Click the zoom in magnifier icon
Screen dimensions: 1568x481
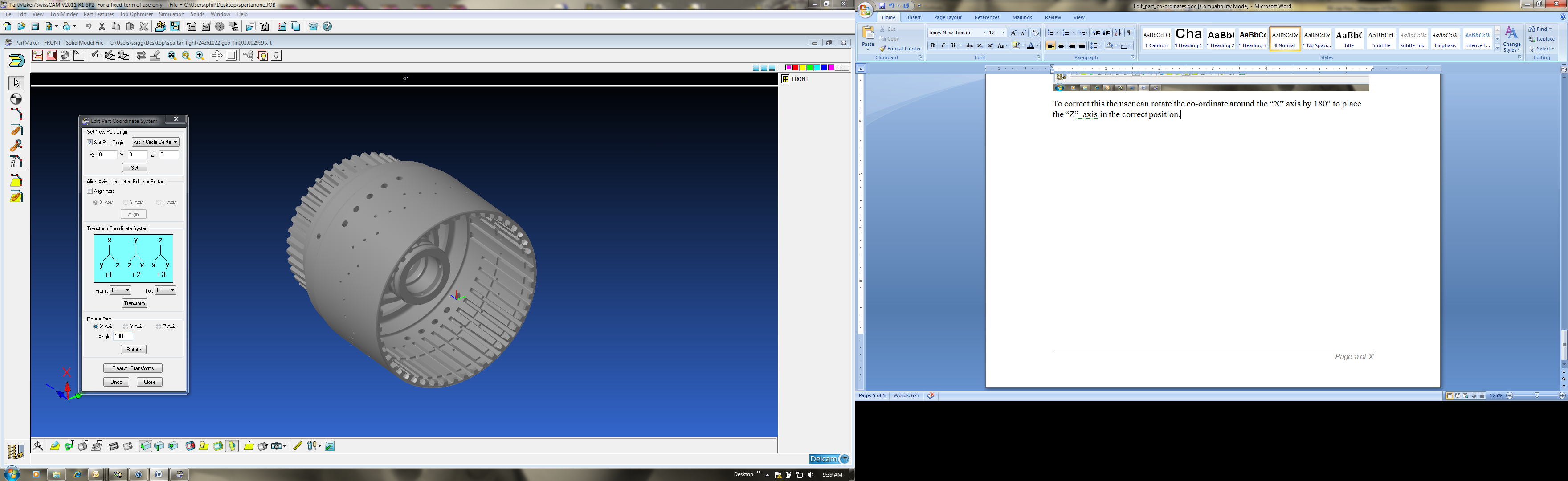tap(200, 55)
